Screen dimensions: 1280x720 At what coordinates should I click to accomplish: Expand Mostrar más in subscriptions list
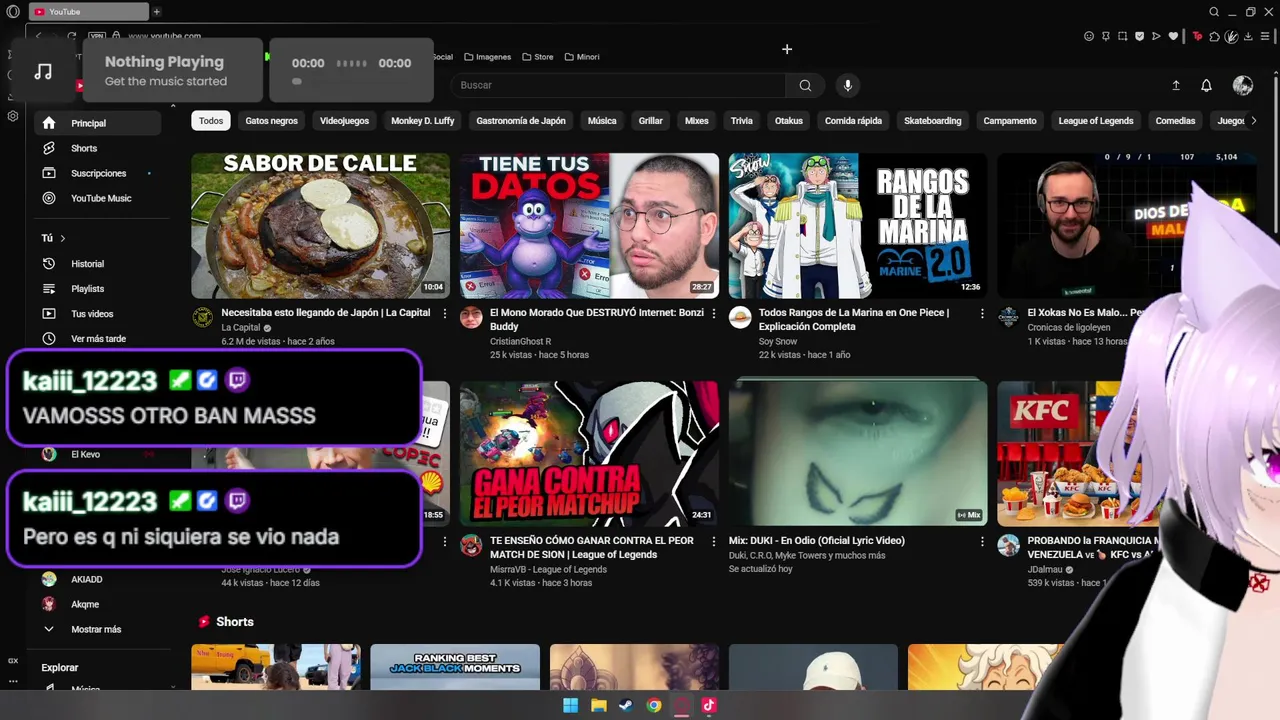pos(96,629)
